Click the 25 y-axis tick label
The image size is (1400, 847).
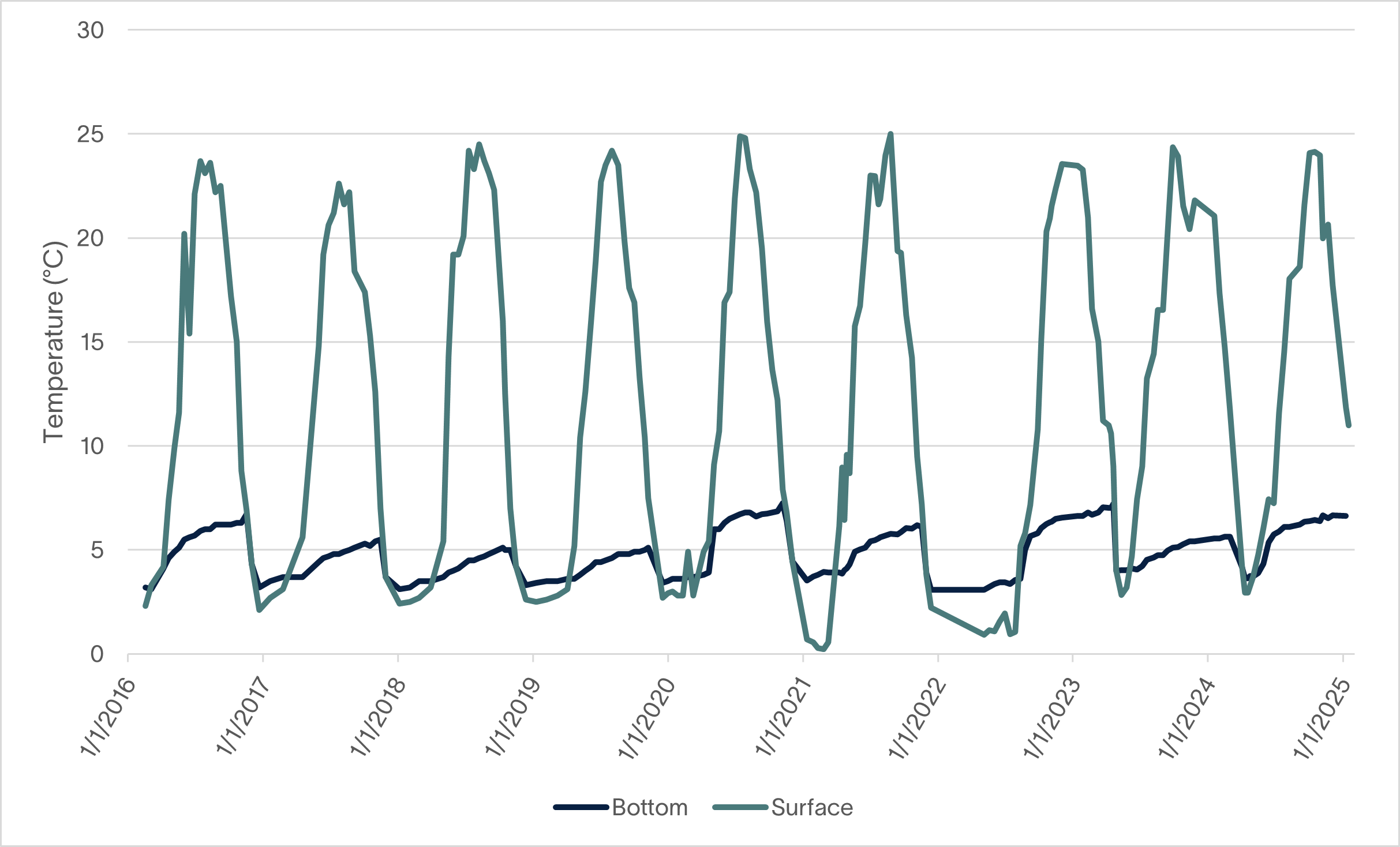91,134
